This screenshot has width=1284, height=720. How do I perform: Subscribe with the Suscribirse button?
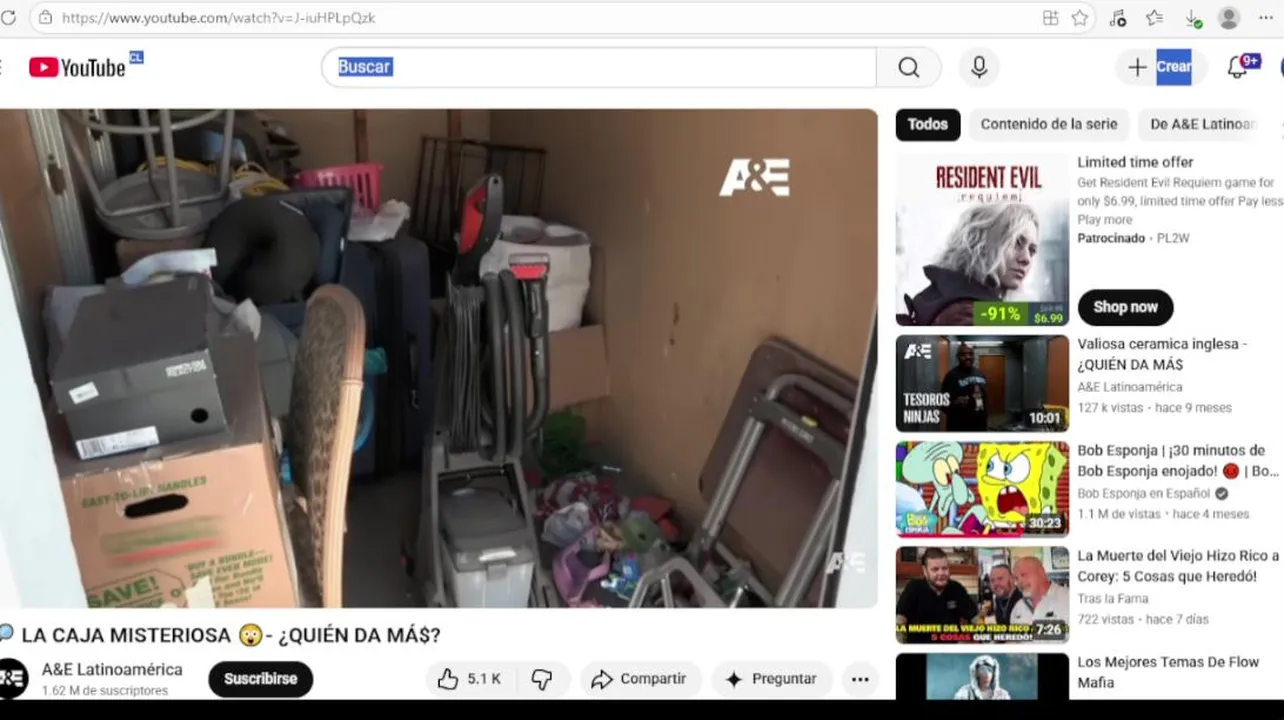[260, 679]
